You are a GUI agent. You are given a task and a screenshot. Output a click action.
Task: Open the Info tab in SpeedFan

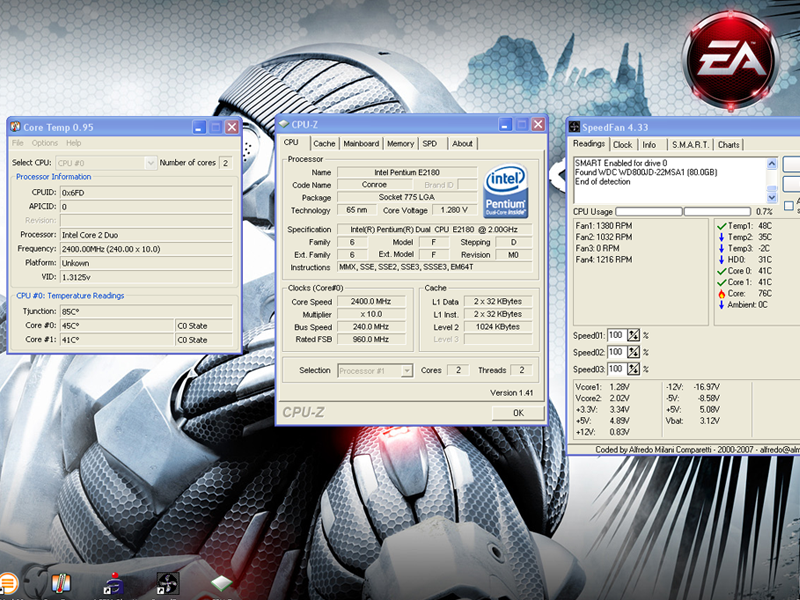pyautogui.click(x=649, y=145)
